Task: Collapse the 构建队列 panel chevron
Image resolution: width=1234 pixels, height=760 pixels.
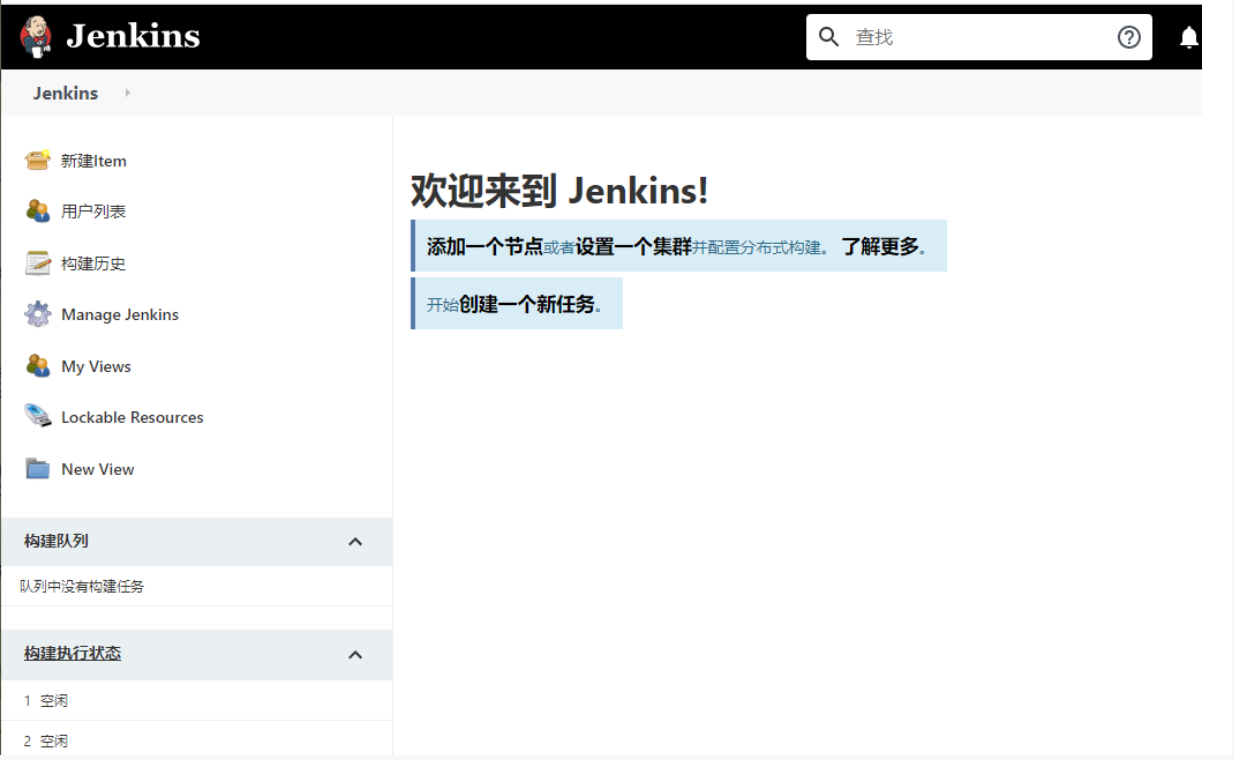Action: [x=355, y=541]
